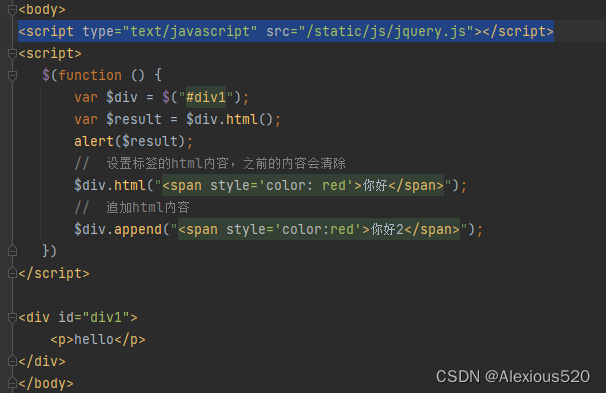Click the text/javascript type attribute value
The width and height of the screenshot is (606, 393).
[x=189, y=31]
